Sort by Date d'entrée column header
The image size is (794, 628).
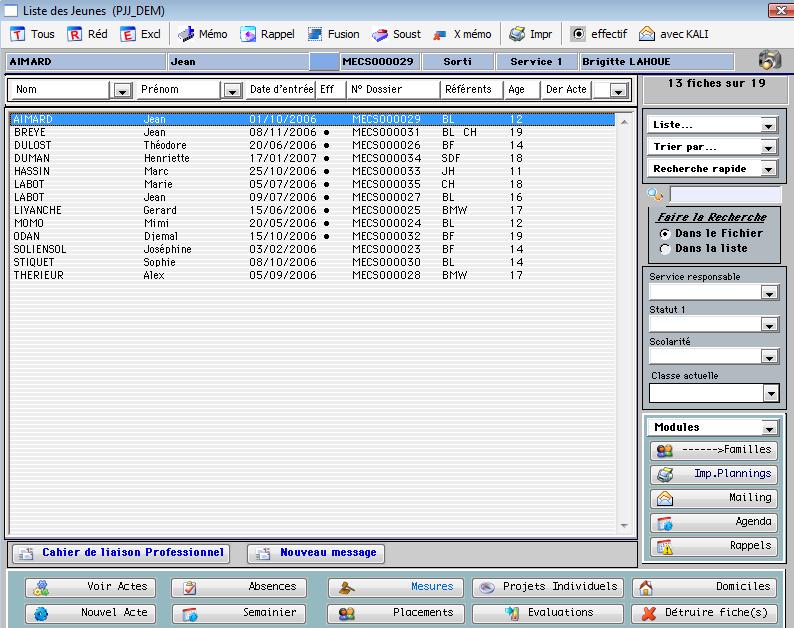point(281,90)
